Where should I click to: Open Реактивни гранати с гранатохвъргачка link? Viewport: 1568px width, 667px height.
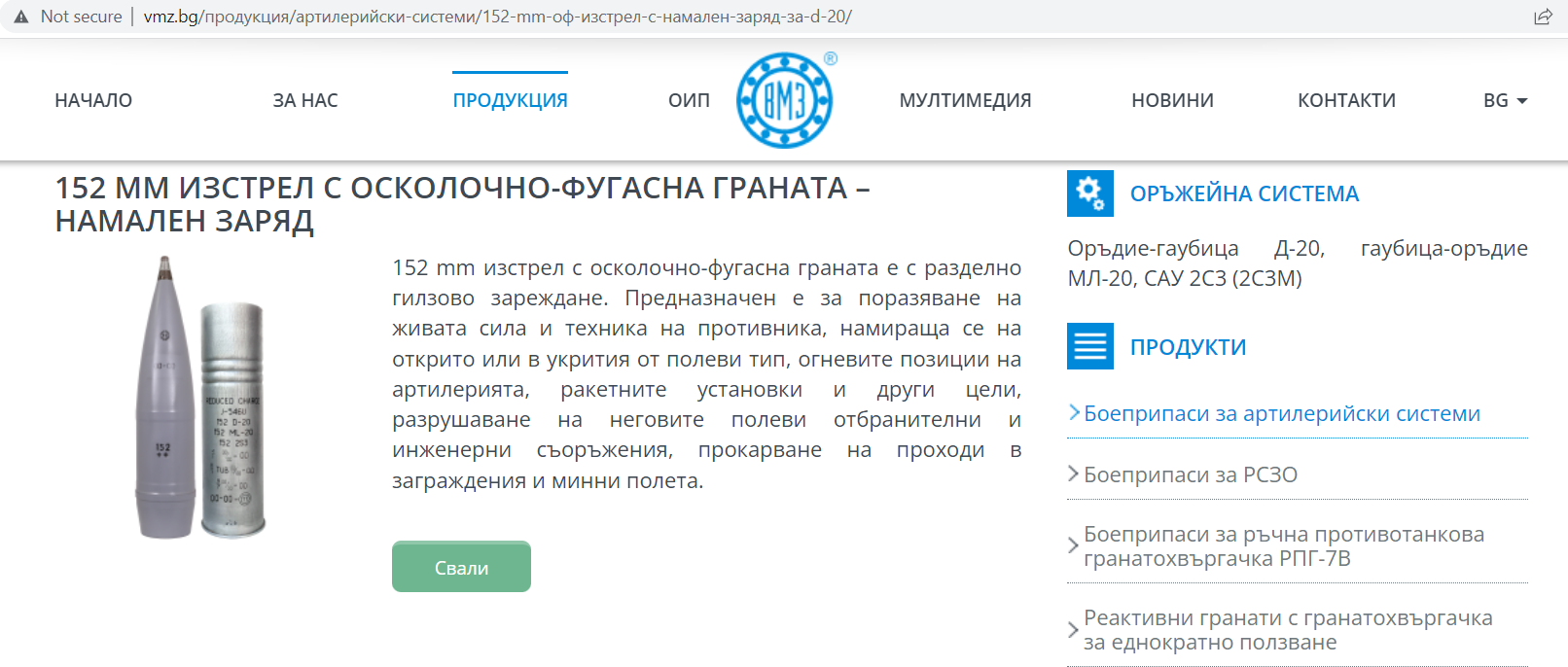pos(1287,630)
